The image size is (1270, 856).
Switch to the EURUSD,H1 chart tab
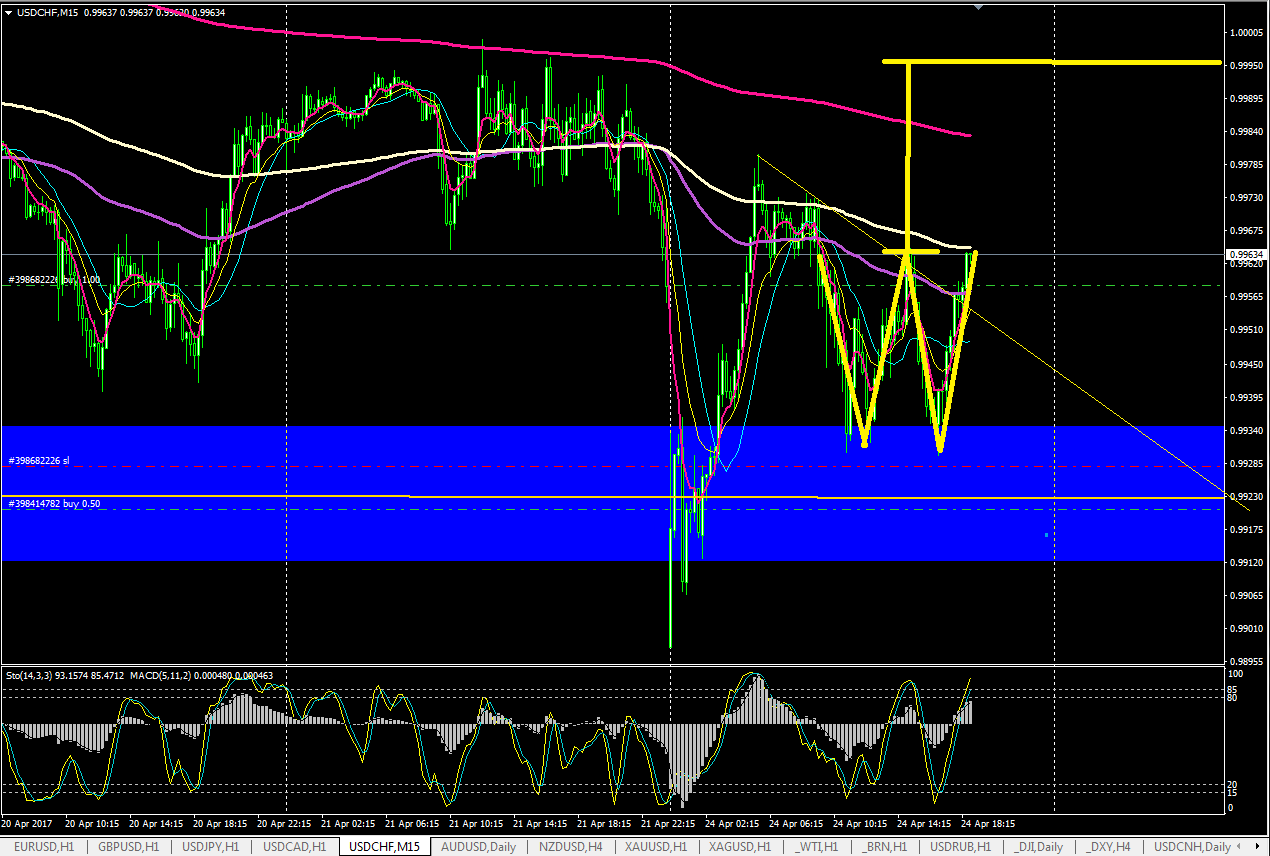[x=43, y=847]
